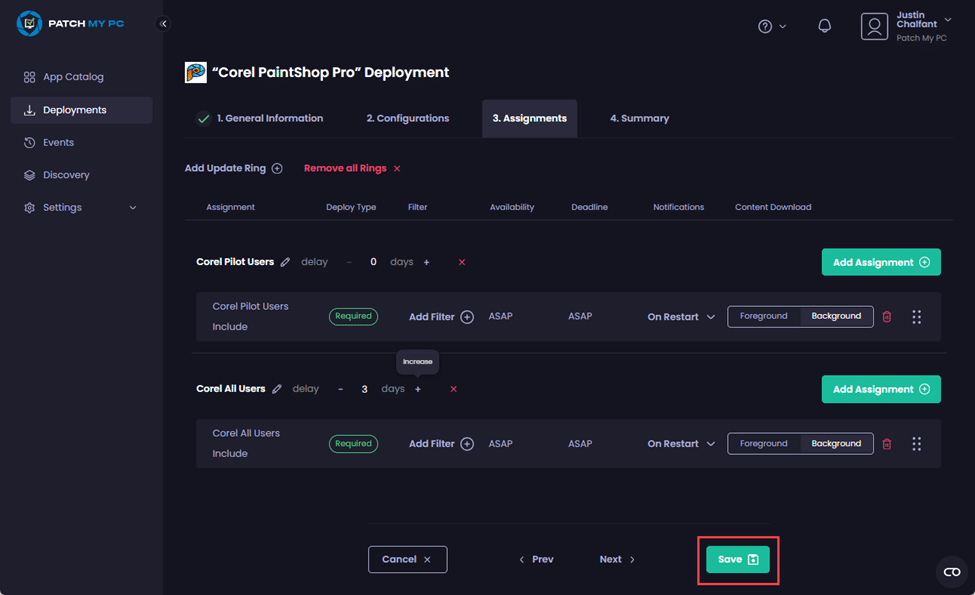Delete the Corel All Users assignment

tap(886, 444)
